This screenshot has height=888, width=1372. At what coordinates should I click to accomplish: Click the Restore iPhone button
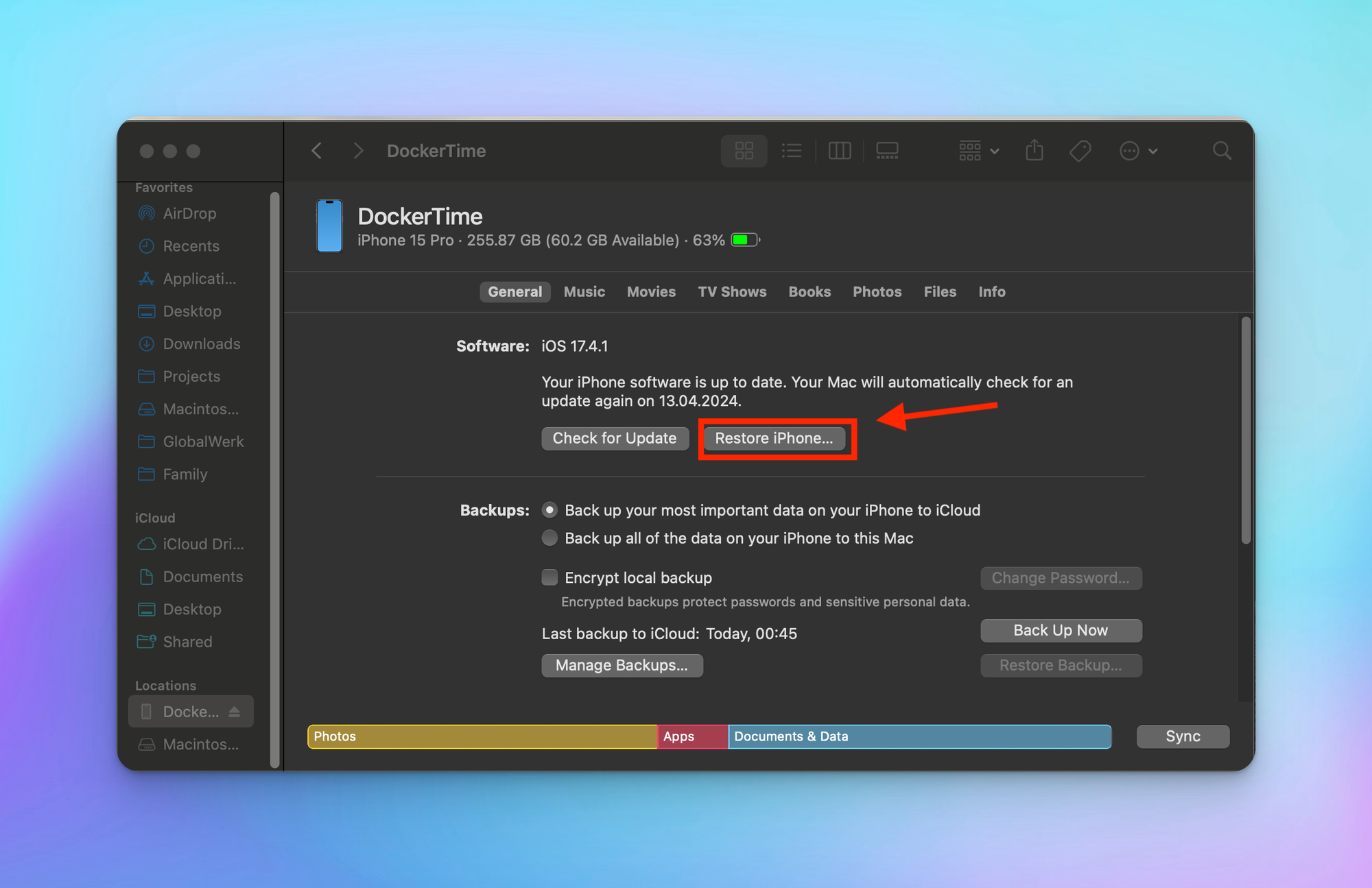(775, 438)
